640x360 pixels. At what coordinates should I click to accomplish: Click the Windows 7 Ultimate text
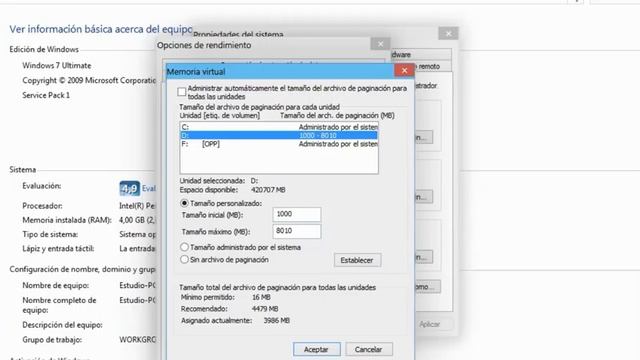(x=57, y=65)
